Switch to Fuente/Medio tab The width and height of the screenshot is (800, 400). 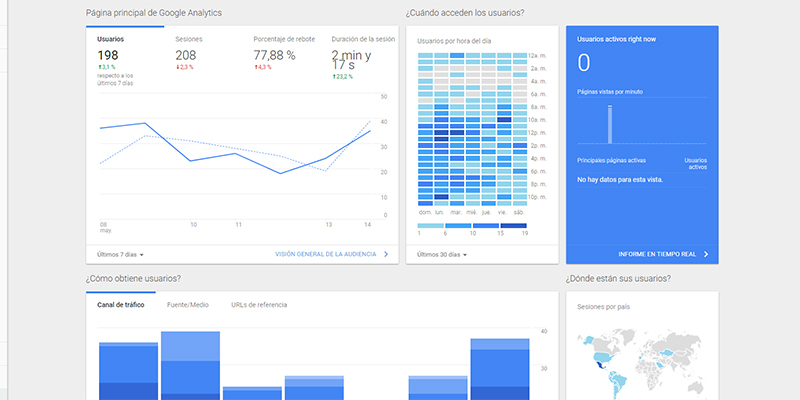(x=188, y=305)
